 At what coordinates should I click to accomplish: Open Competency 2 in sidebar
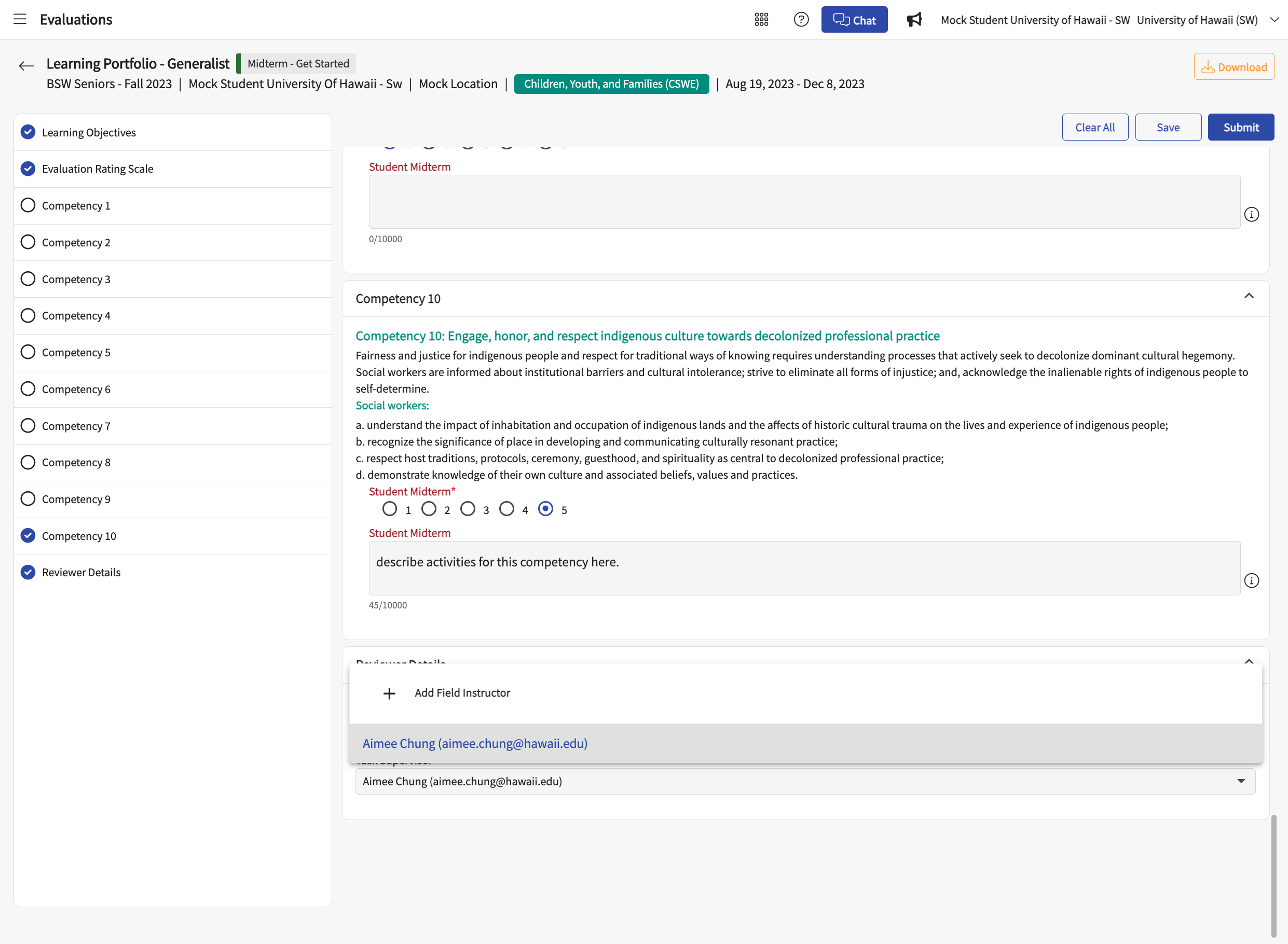pyautogui.click(x=173, y=242)
